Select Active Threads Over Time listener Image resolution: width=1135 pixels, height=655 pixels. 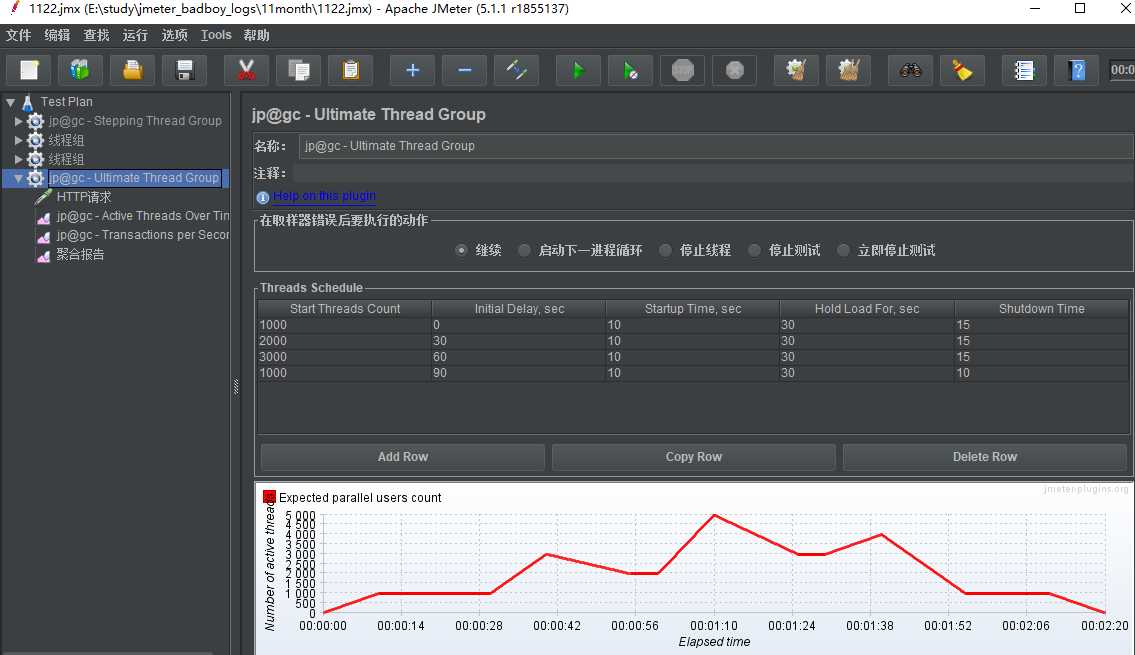click(x=143, y=216)
